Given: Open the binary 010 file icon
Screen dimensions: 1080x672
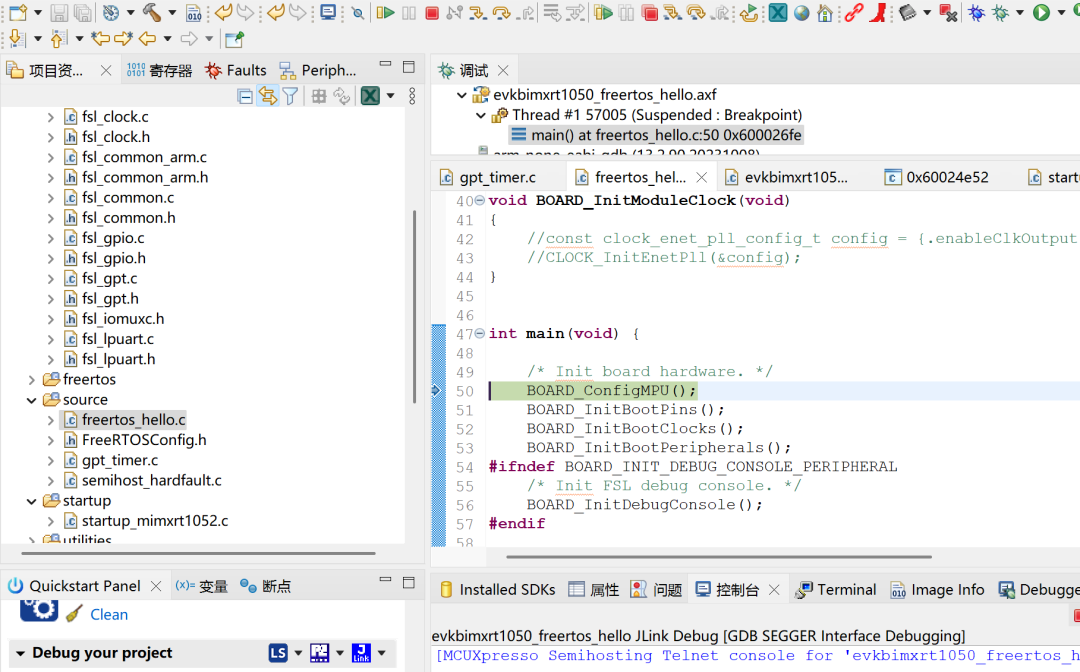Looking at the screenshot, I should point(194,12).
